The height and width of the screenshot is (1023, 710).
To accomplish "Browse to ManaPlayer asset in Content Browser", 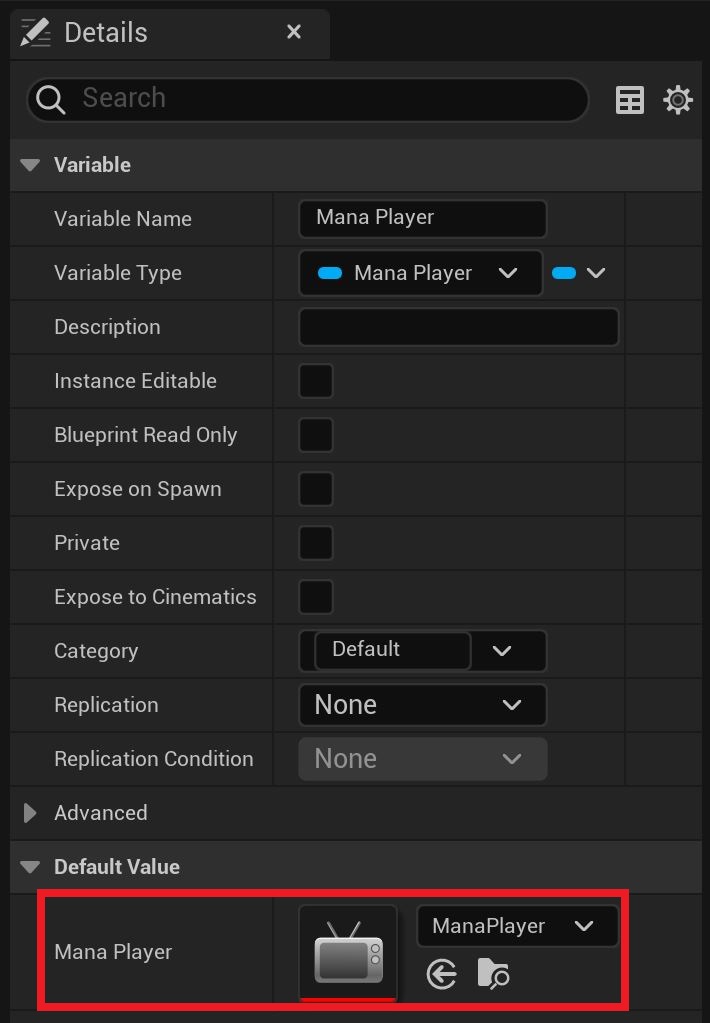I will (x=491, y=974).
